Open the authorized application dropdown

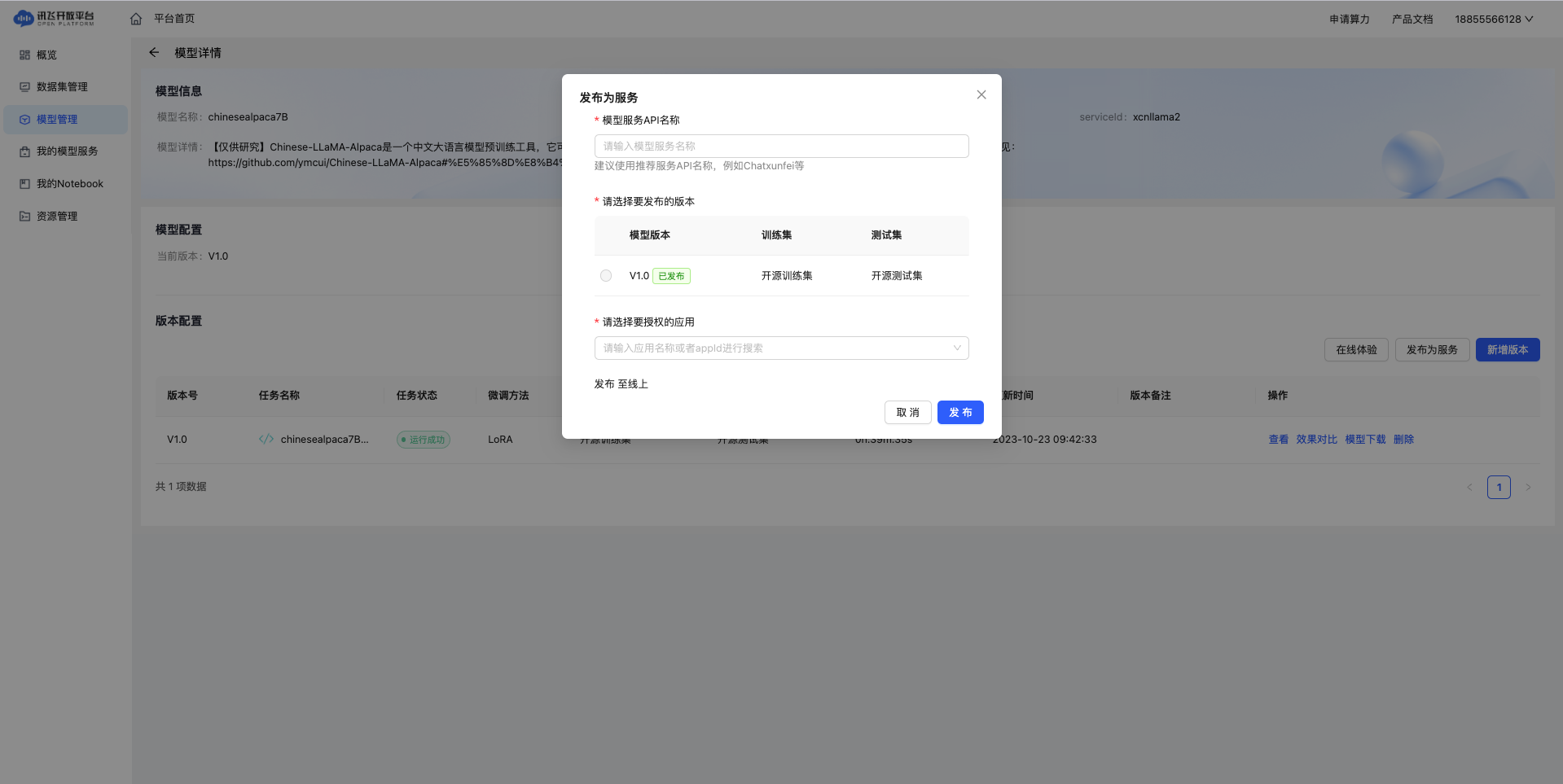[x=782, y=348]
